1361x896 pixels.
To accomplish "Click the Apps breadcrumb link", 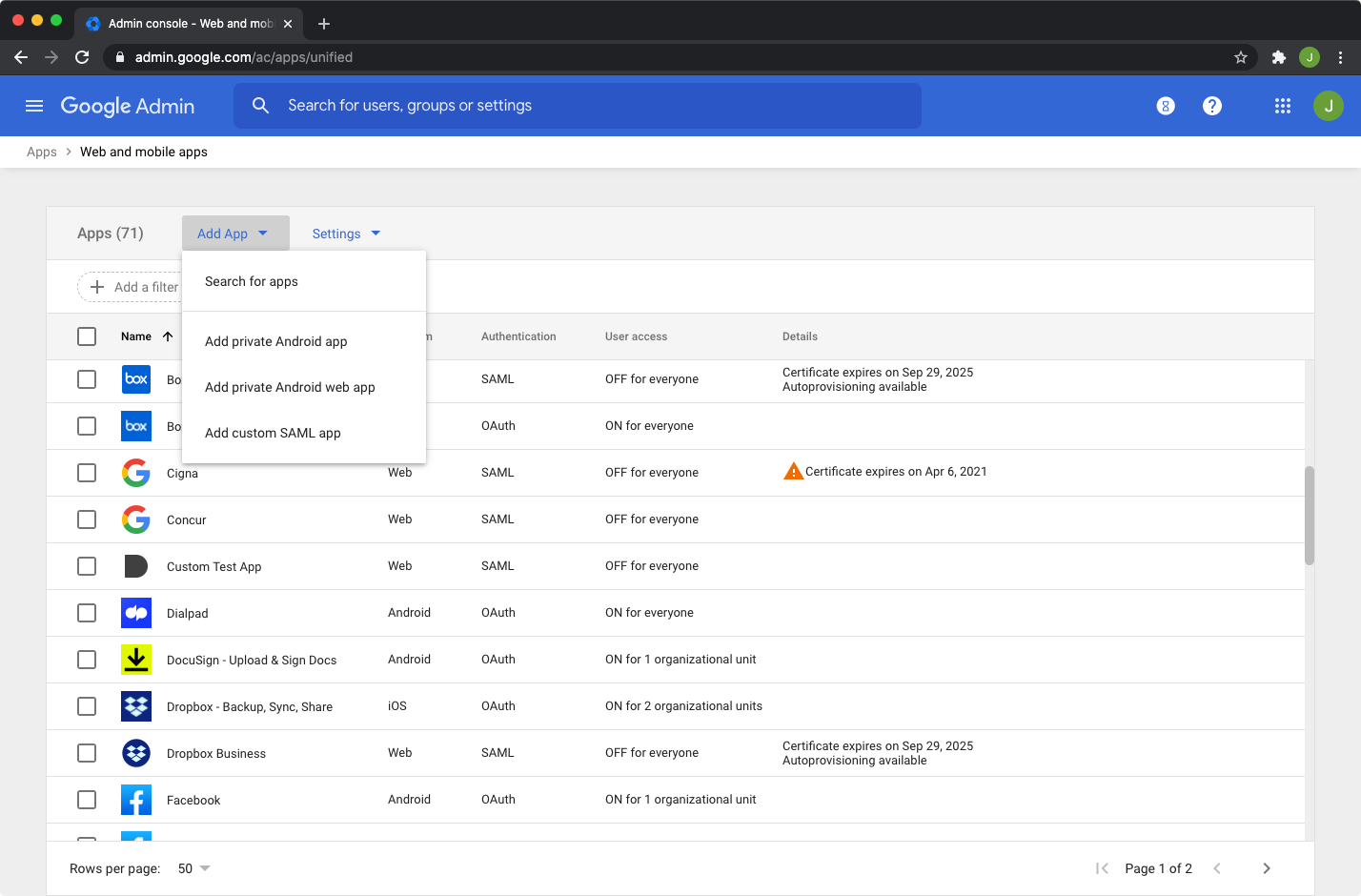I will 42,152.
